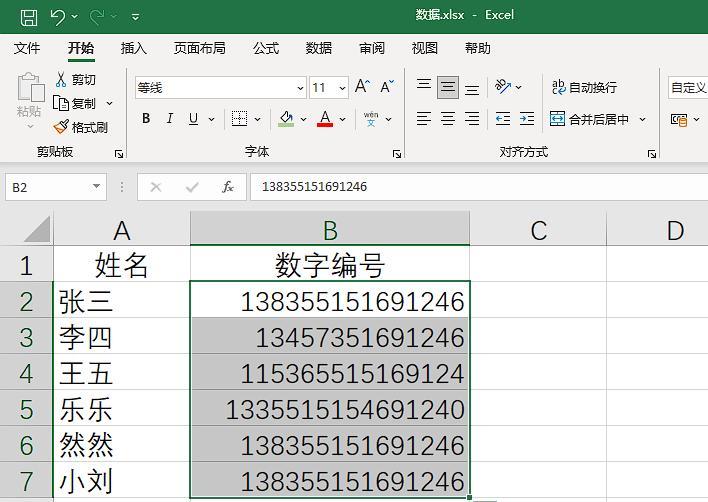Toggle Bold formatting
The width and height of the screenshot is (708, 502).
tap(146, 119)
